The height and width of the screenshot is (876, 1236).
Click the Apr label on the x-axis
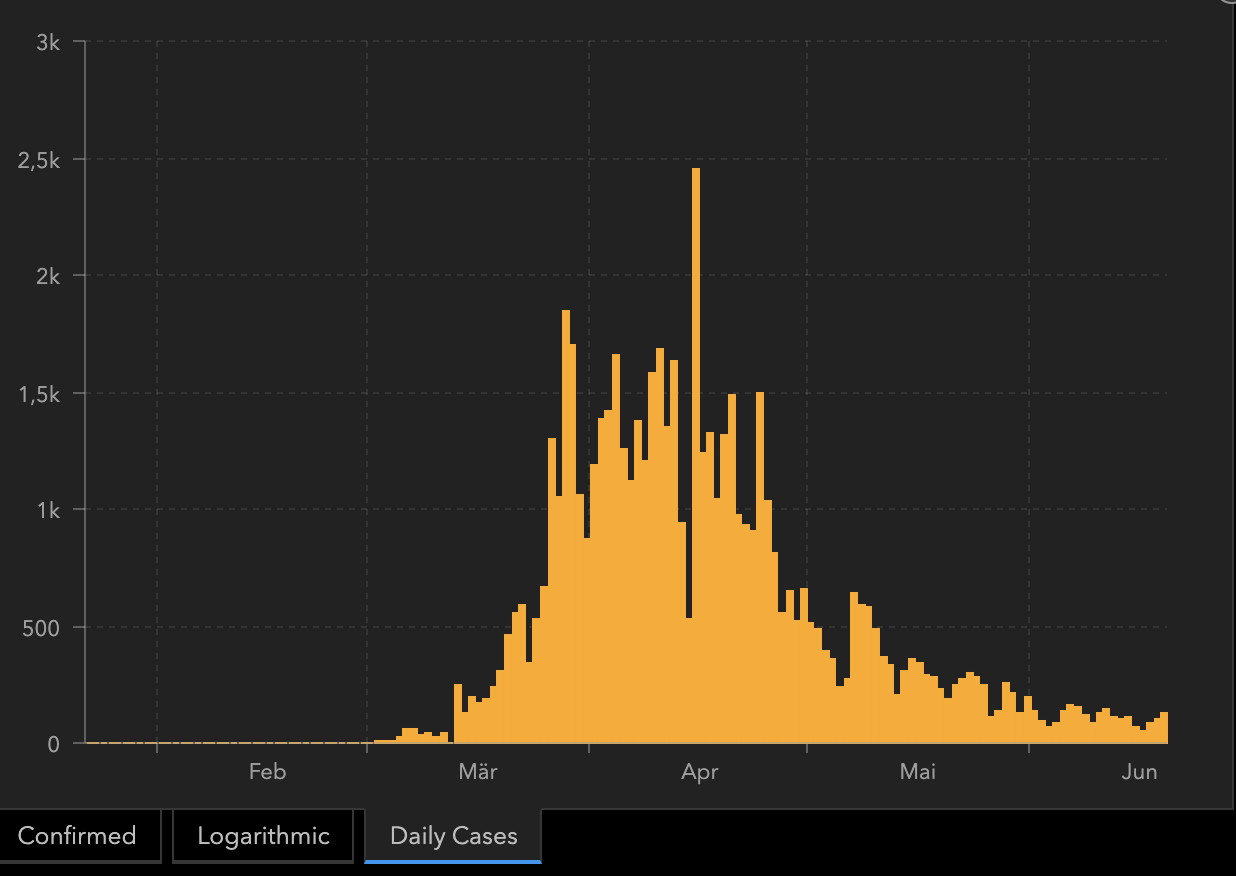click(699, 771)
